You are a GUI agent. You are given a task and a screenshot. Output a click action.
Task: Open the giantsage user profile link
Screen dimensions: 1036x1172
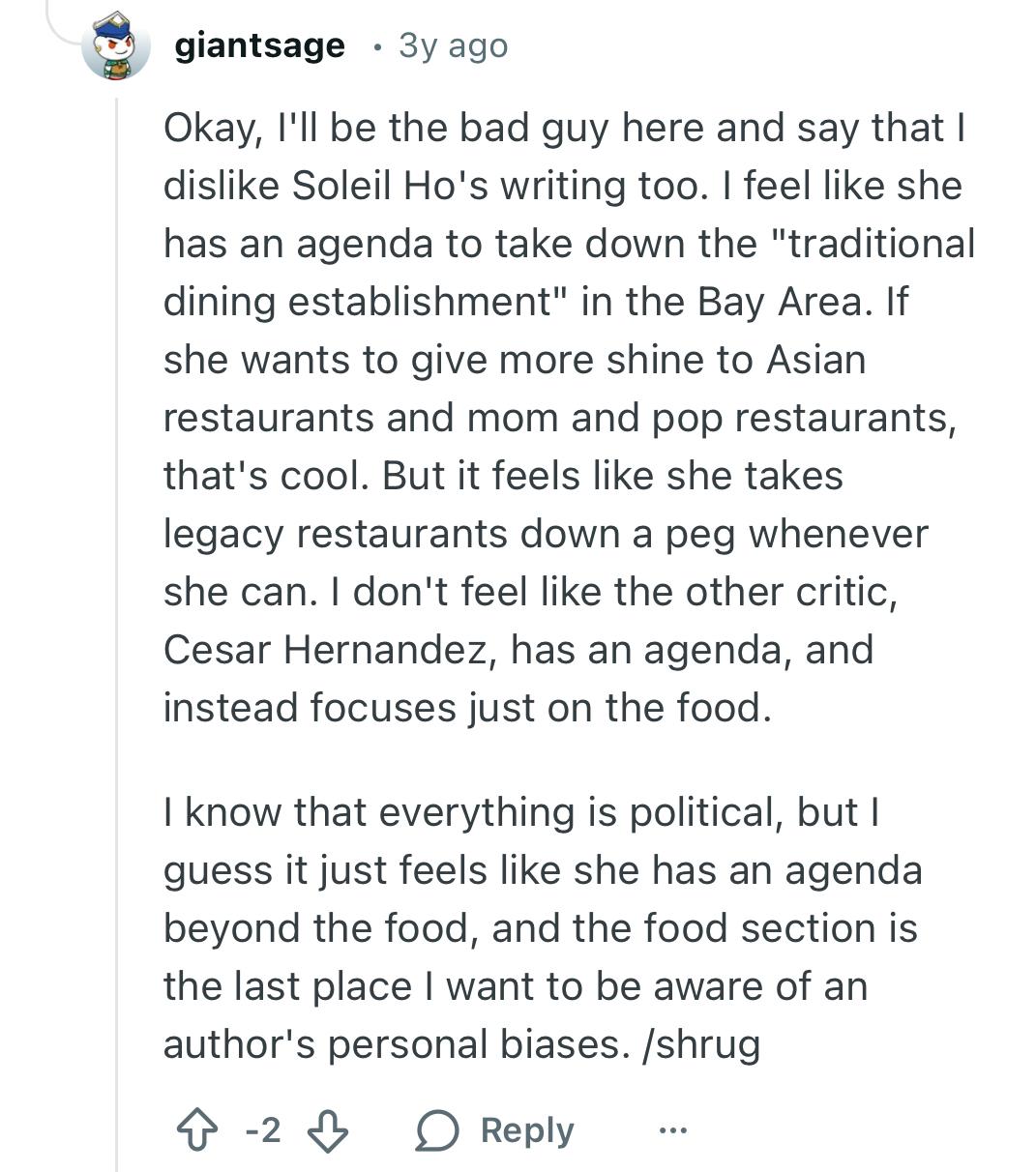(x=259, y=45)
